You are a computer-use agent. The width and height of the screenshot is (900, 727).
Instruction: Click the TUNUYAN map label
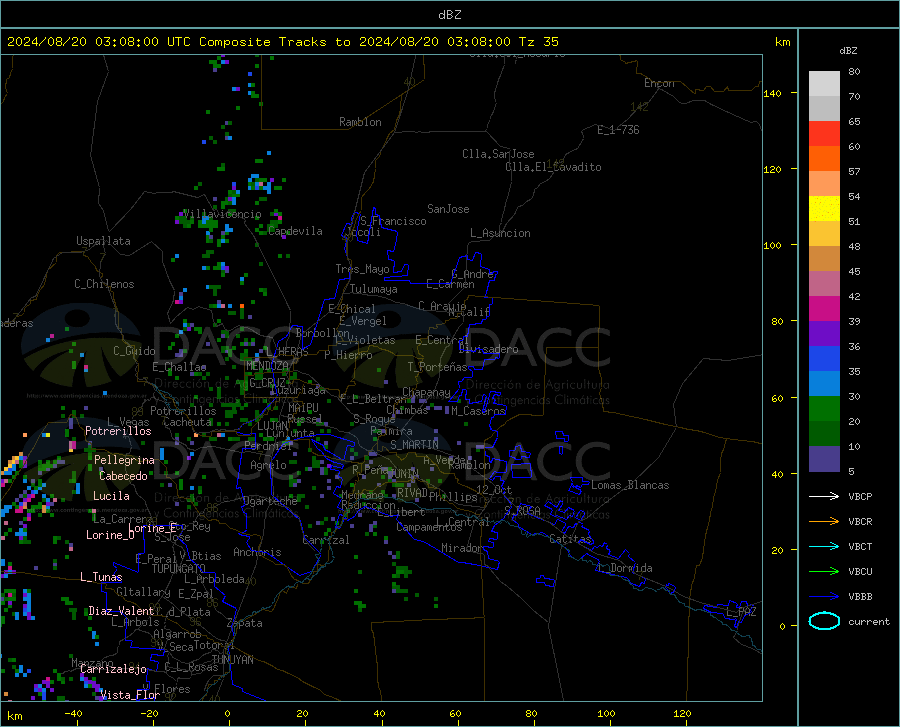point(232,660)
